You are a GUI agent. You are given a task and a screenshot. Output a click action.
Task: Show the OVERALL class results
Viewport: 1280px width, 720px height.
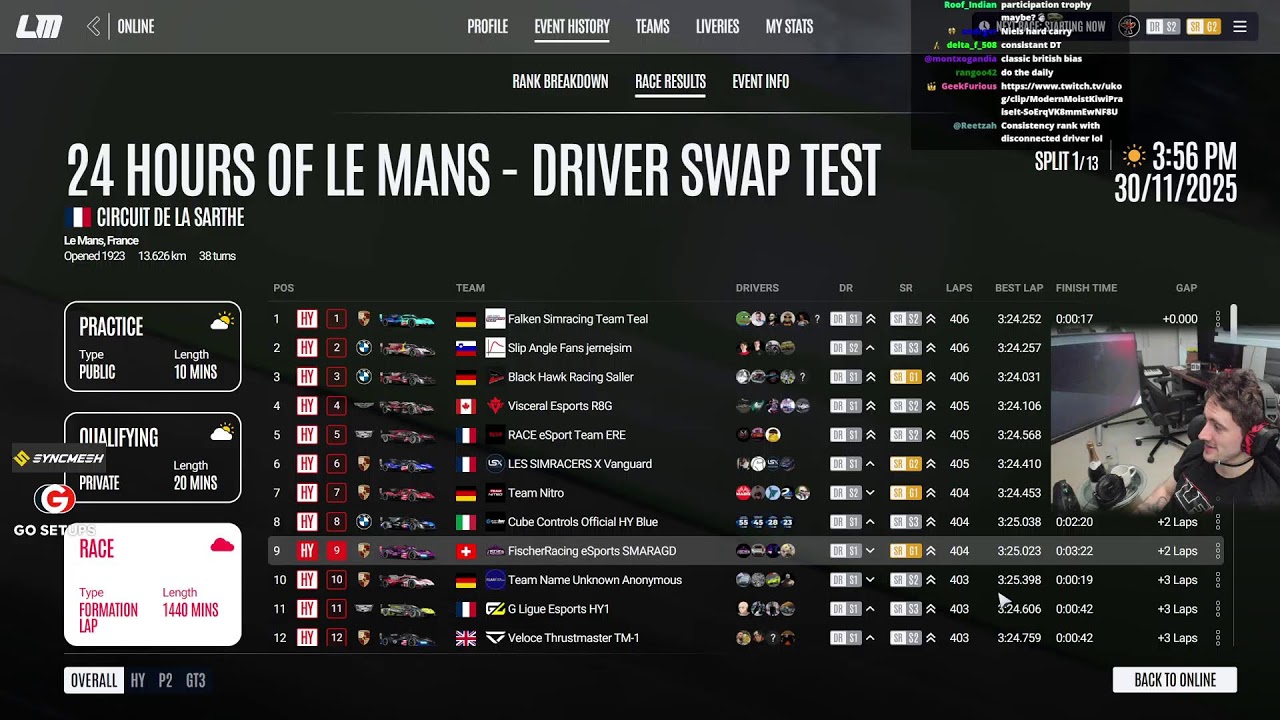coord(94,680)
